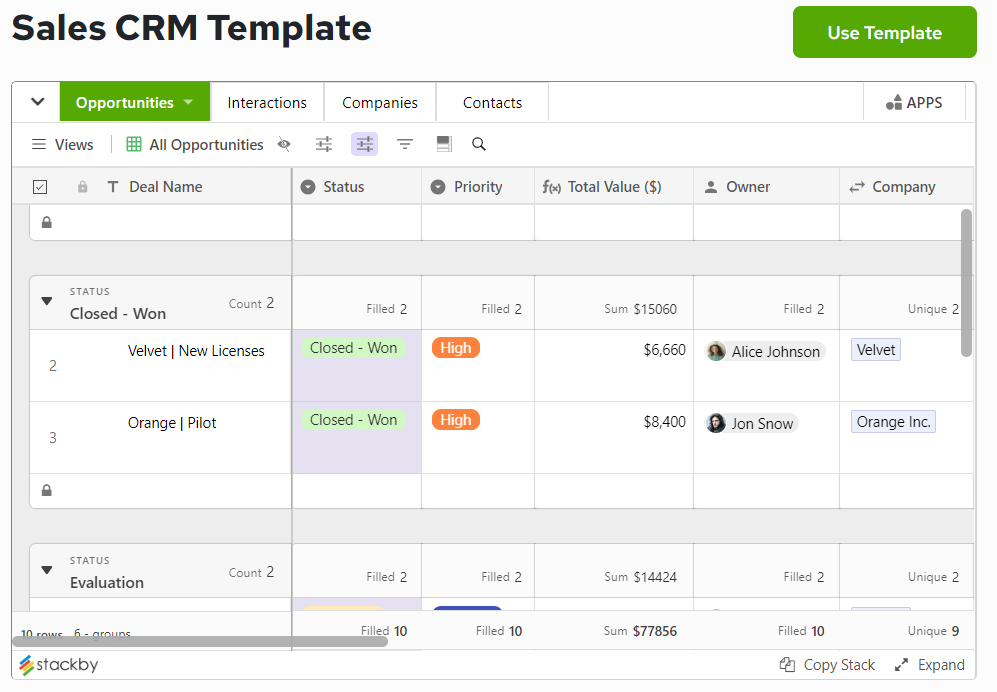Click Sum $14424 summary in Evaluation group
997x692 pixels.
click(640, 577)
